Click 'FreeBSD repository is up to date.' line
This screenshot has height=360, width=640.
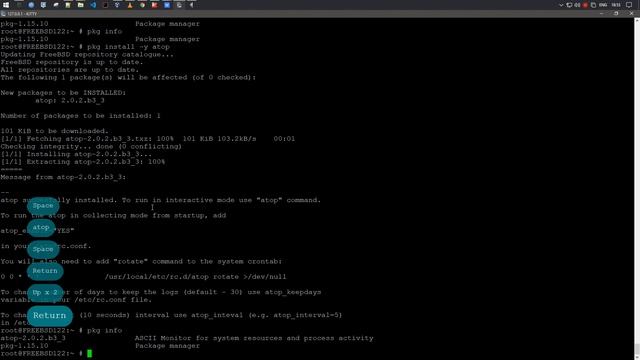72,62
